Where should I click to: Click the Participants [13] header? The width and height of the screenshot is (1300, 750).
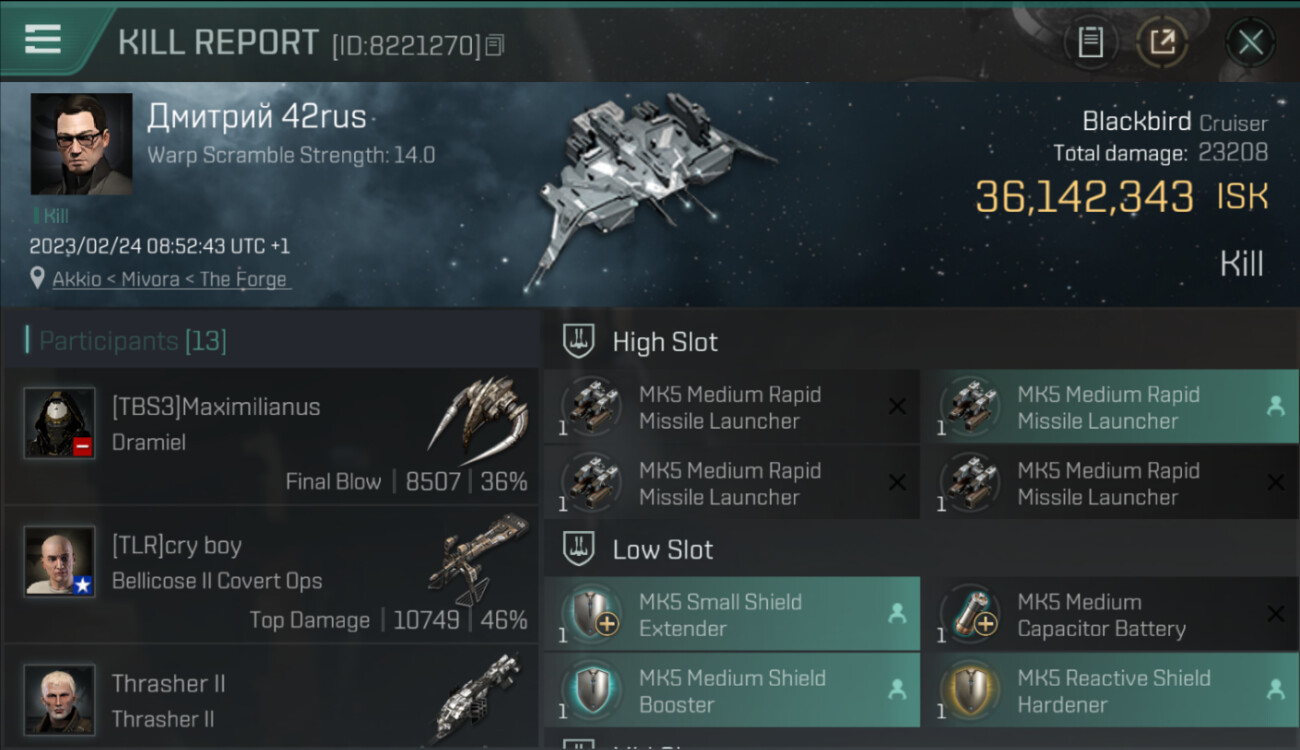pyautogui.click(x=132, y=341)
